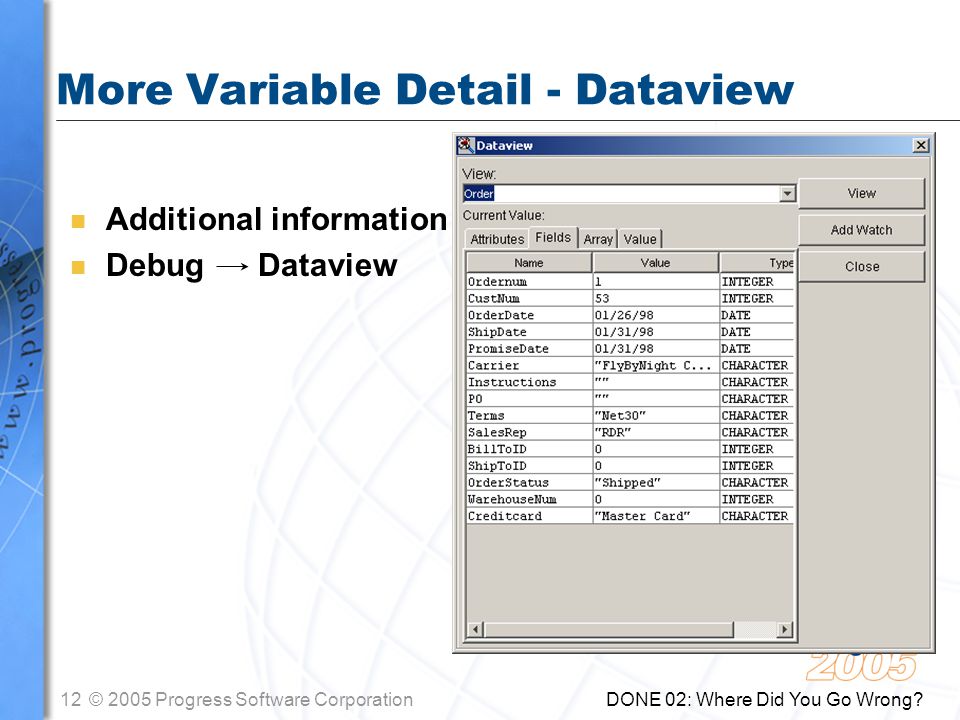Select the PO field name
960x720 pixels.
(475, 399)
